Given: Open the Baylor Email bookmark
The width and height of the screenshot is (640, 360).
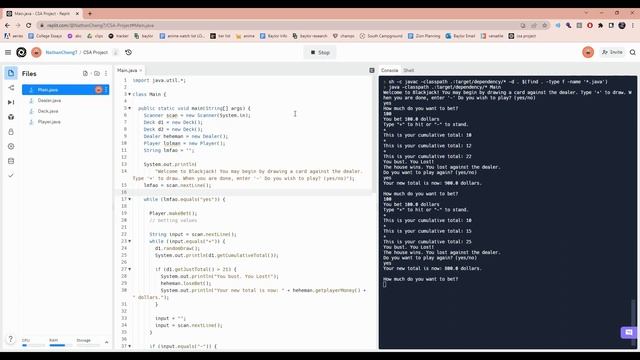Looking at the screenshot, I should pyautogui.click(x=460, y=36).
